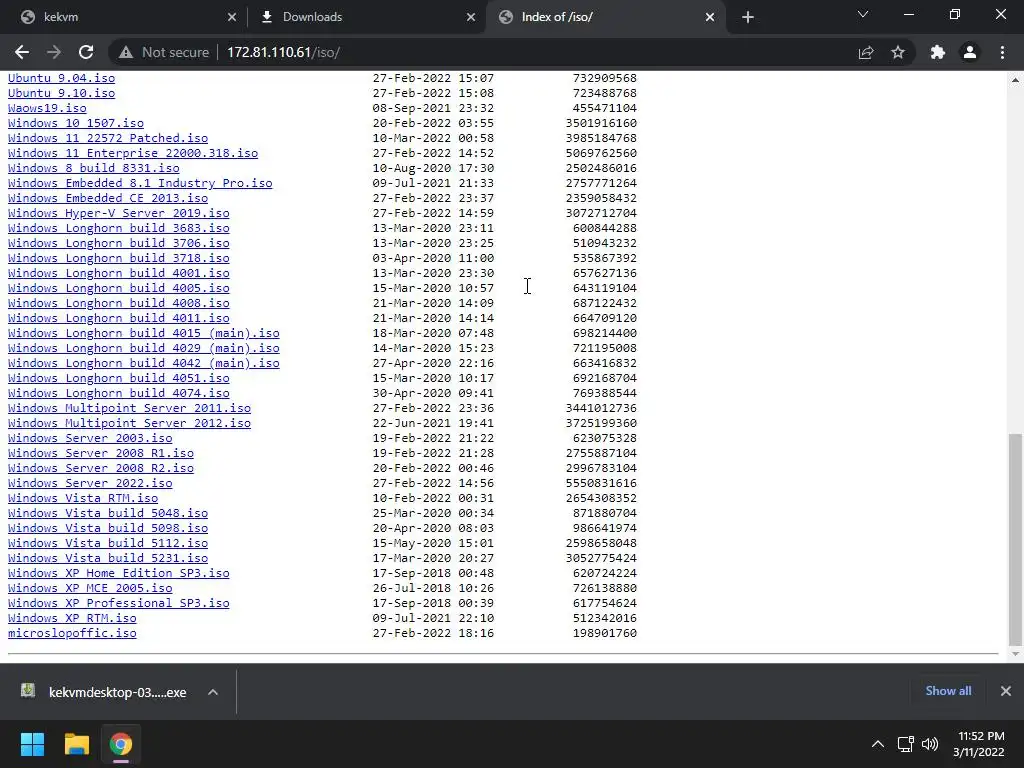Close the Downloads tab
Screen dimensions: 1024x768
tap(471, 17)
